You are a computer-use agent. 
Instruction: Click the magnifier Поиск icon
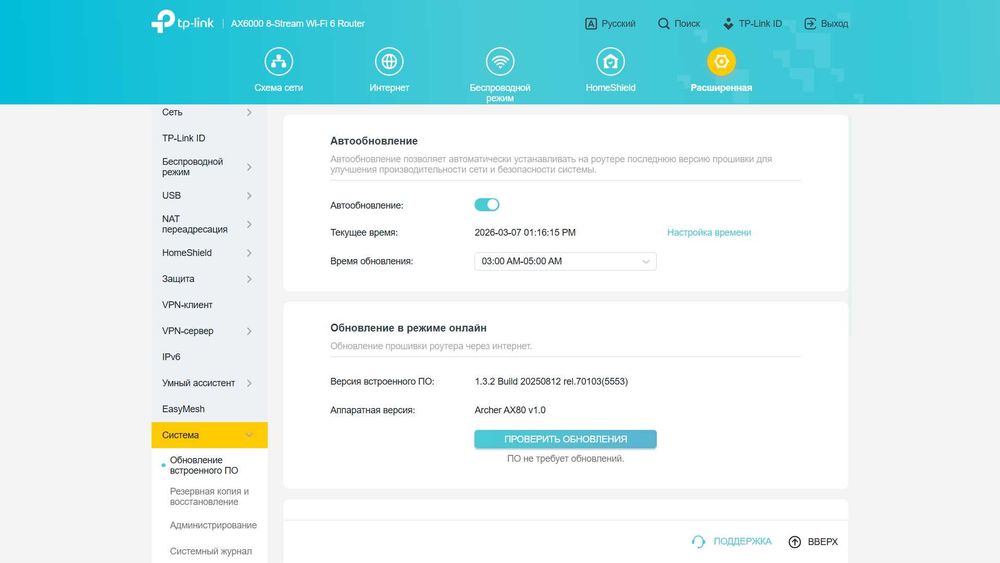pos(663,24)
